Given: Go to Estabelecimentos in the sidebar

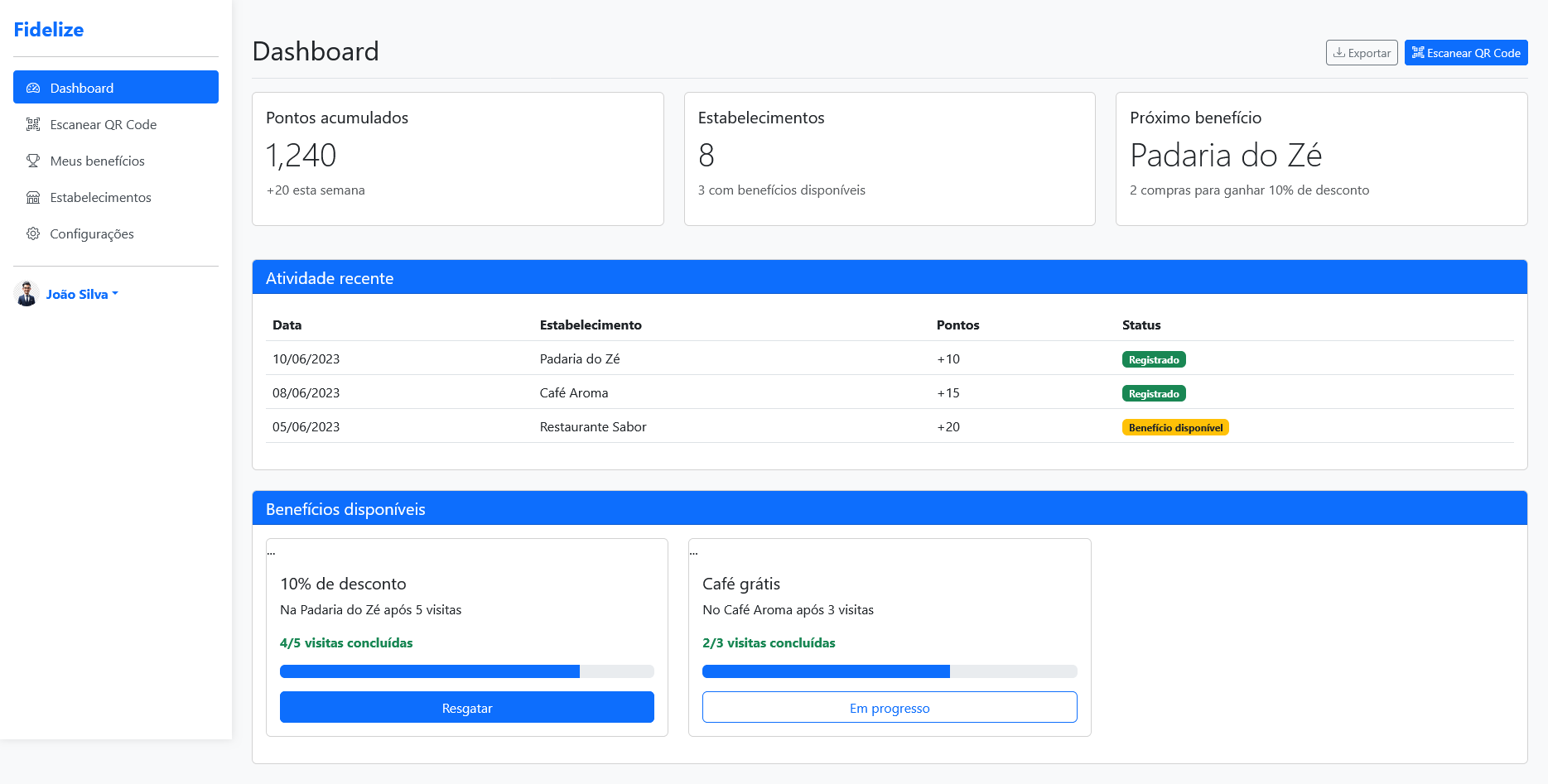Looking at the screenshot, I should 100,197.
